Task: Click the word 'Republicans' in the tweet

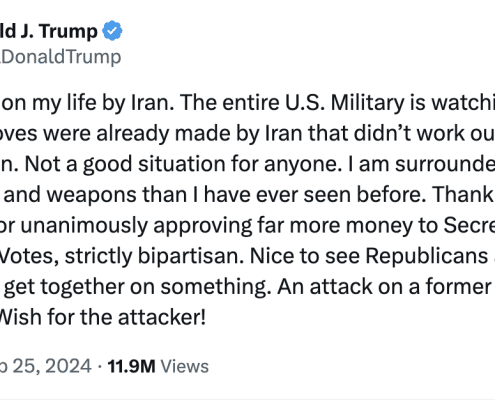Action: click(x=426, y=257)
